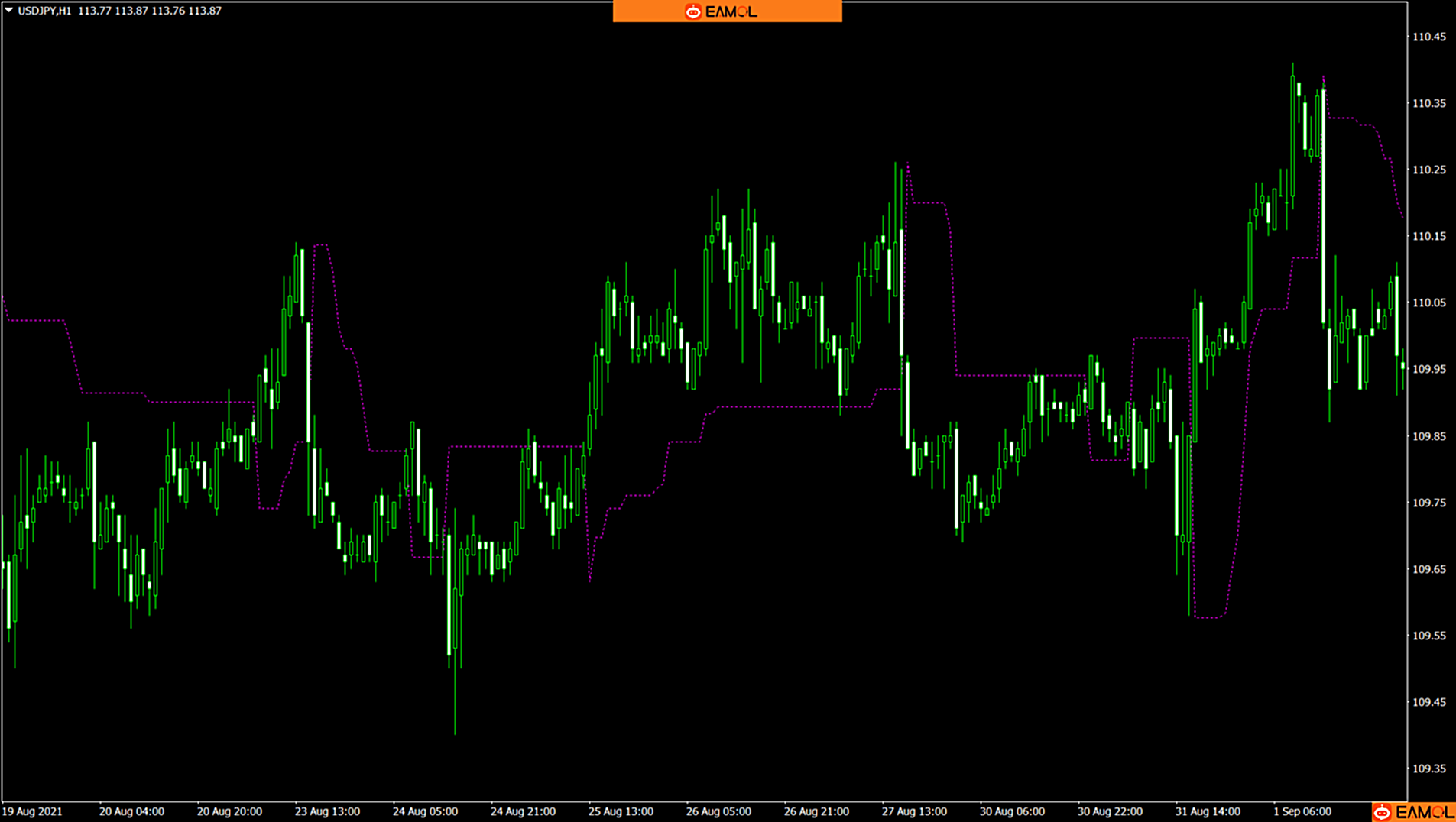The width and height of the screenshot is (1456, 822).
Task: Click the 24 Aug 21:00 time label
Action: coord(523,811)
